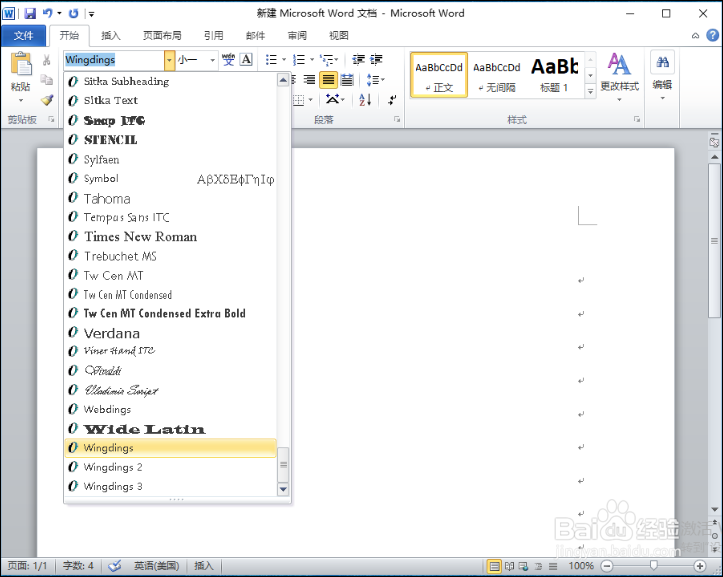Image resolution: width=723 pixels, height=577 pixels.
Task: Click the blue Help question mark icon
Action: click(712, 35)
